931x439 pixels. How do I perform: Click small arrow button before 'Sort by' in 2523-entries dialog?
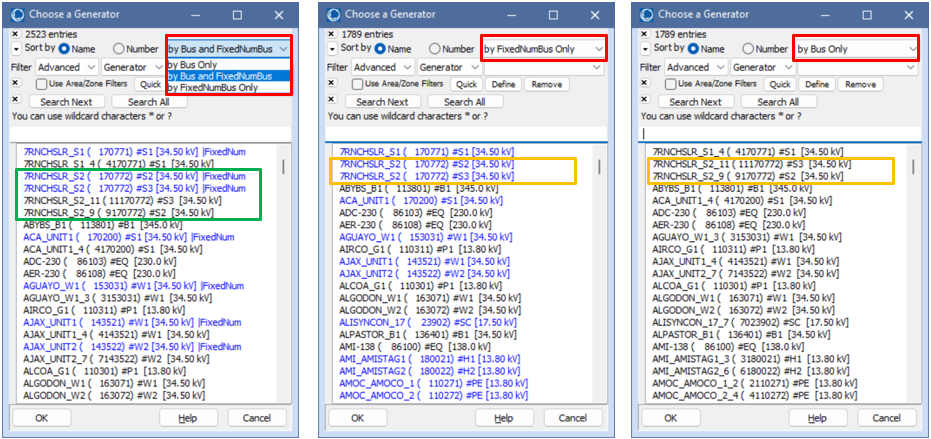16,48
